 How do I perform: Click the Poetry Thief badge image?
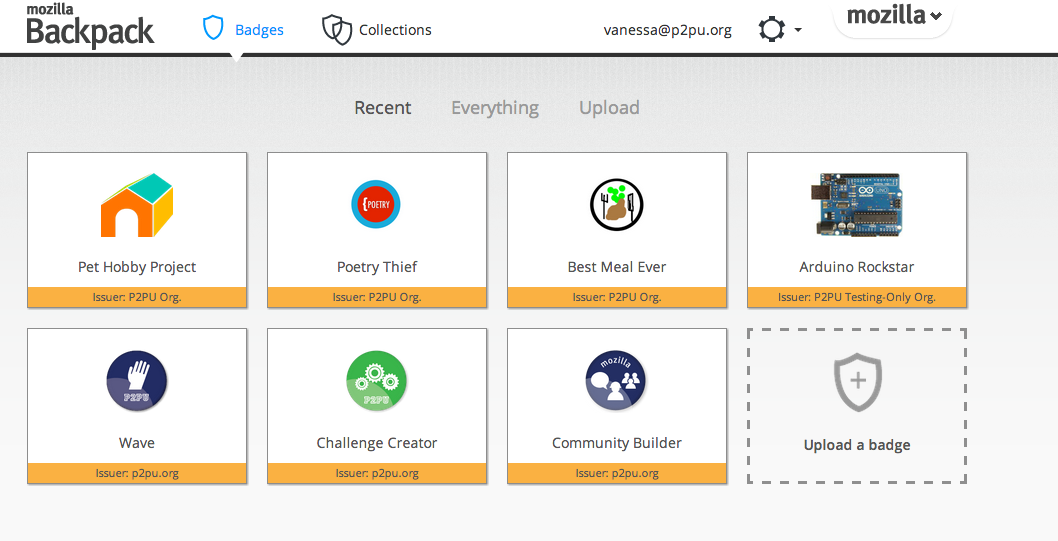pos(376,204)
